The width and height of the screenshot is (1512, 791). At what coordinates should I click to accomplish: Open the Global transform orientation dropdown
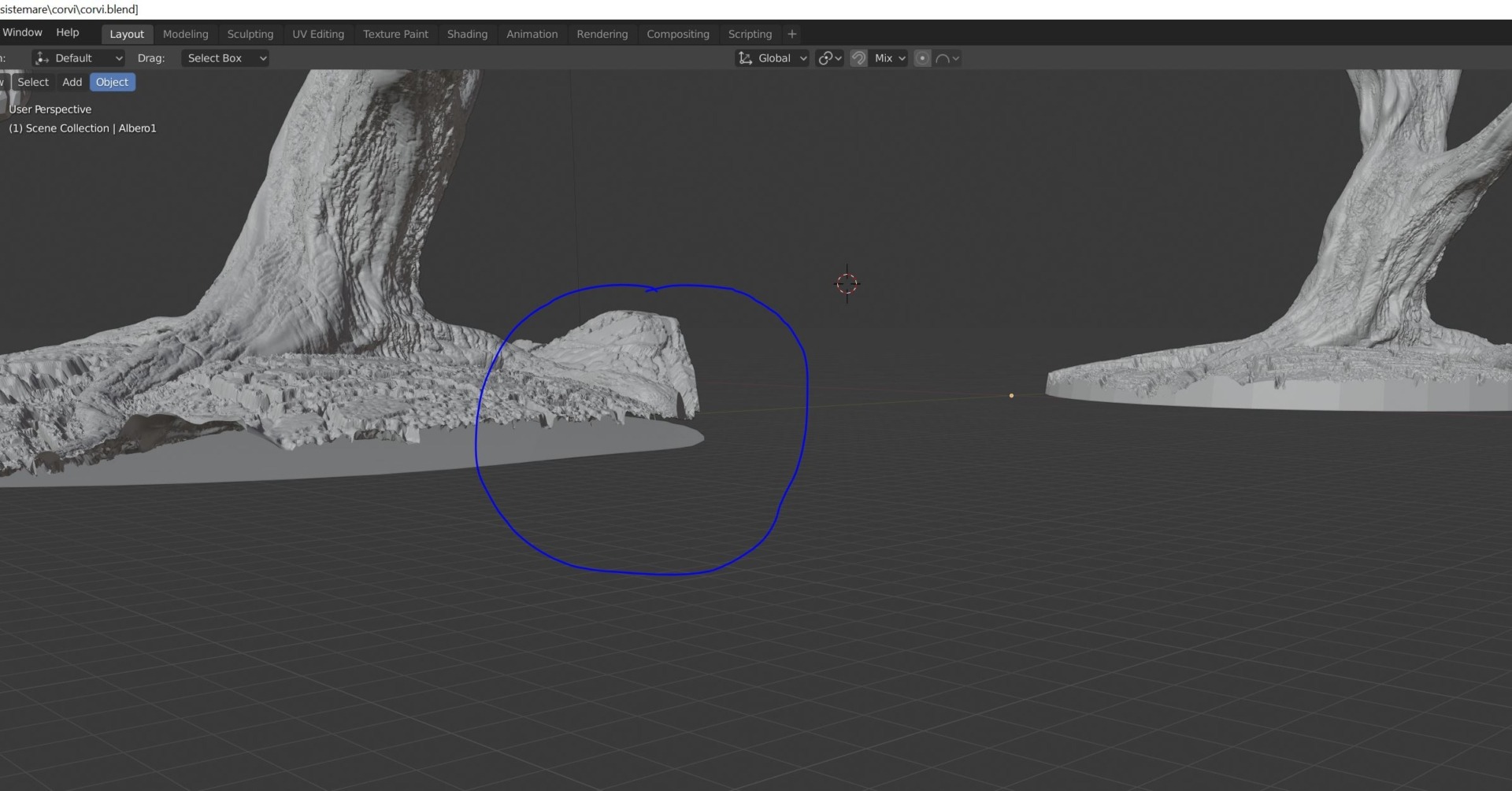773,58
